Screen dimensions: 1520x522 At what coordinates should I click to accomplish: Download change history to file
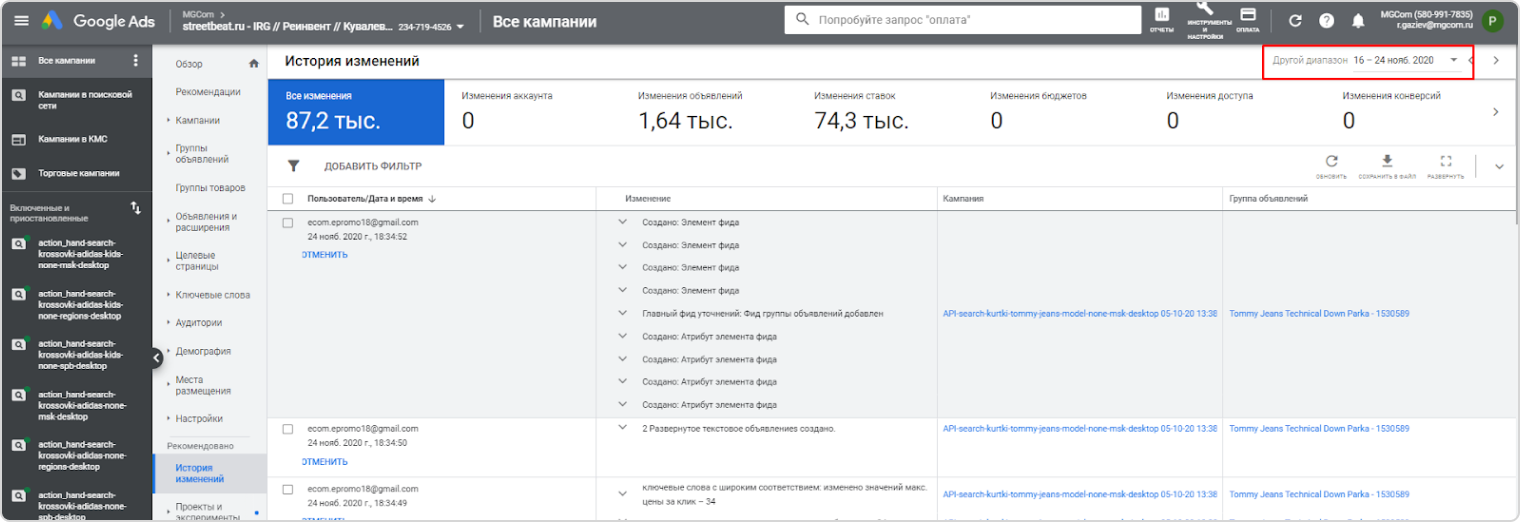[x=1386, y=164]
